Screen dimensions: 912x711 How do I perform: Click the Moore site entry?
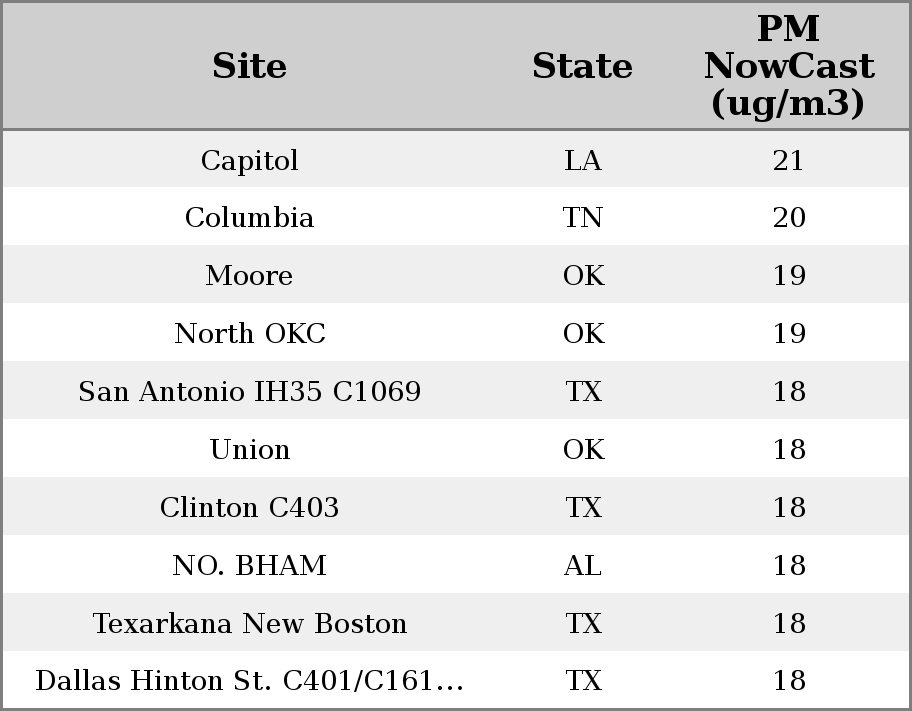coord(249,276)
